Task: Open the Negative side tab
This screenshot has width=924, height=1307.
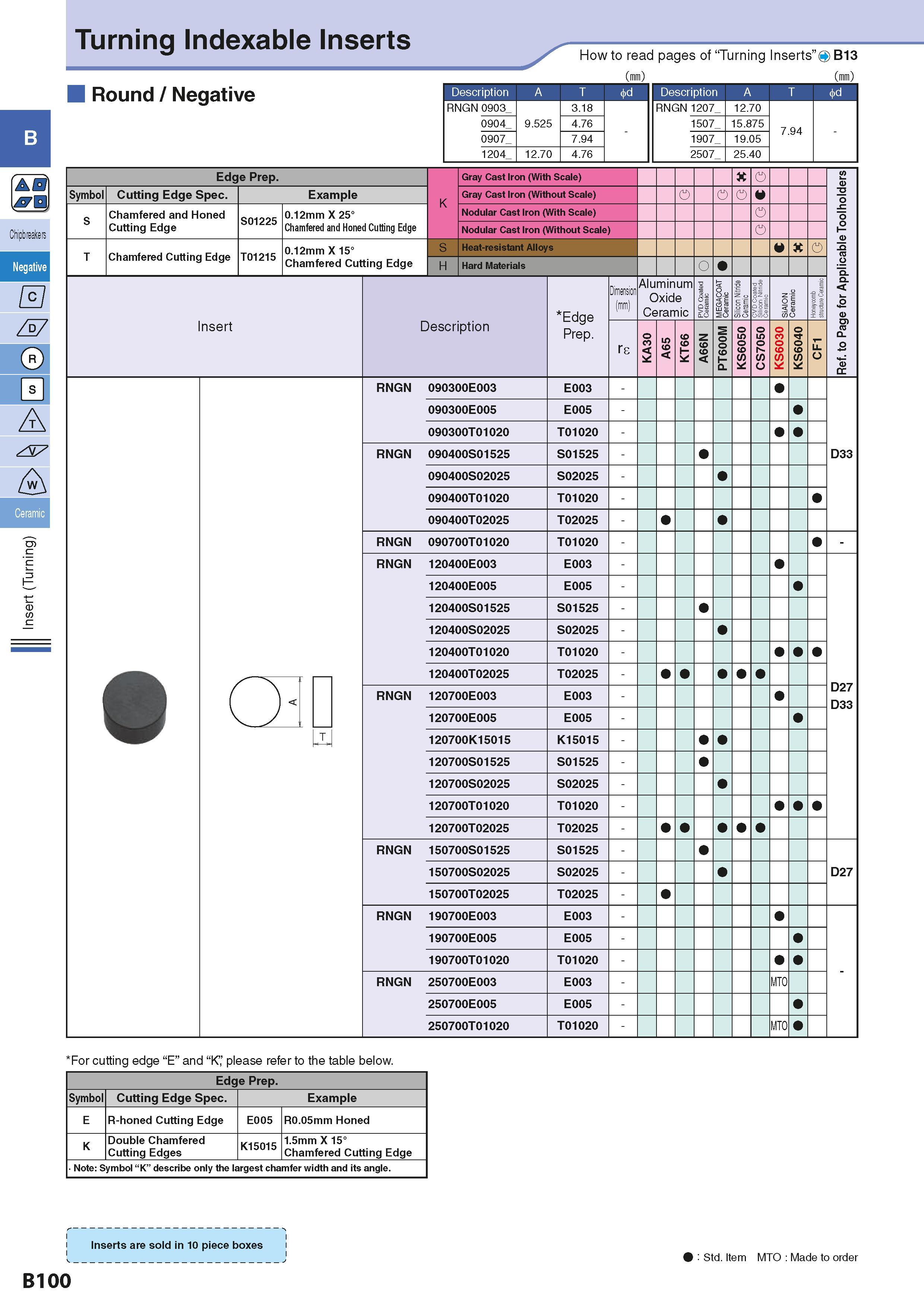Action: [x=25, y=266]
